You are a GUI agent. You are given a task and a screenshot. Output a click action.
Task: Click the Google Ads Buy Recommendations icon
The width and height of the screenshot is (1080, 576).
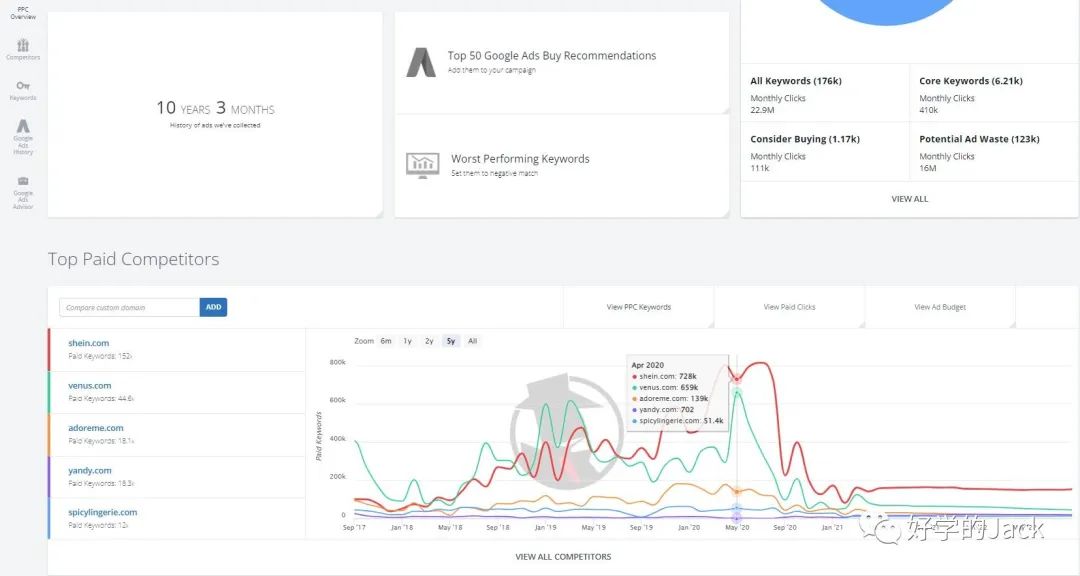point(420,62)
